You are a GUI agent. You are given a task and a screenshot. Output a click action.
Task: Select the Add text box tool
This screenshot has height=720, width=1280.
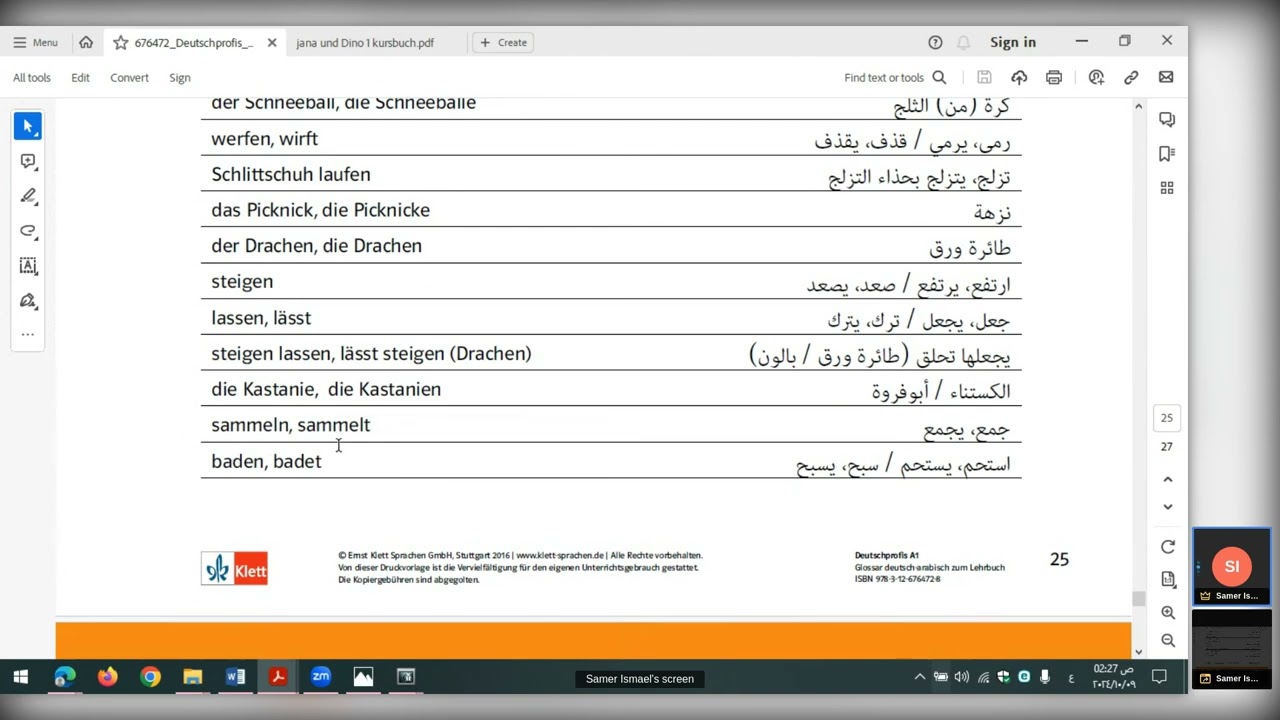(x=28, y=266)
